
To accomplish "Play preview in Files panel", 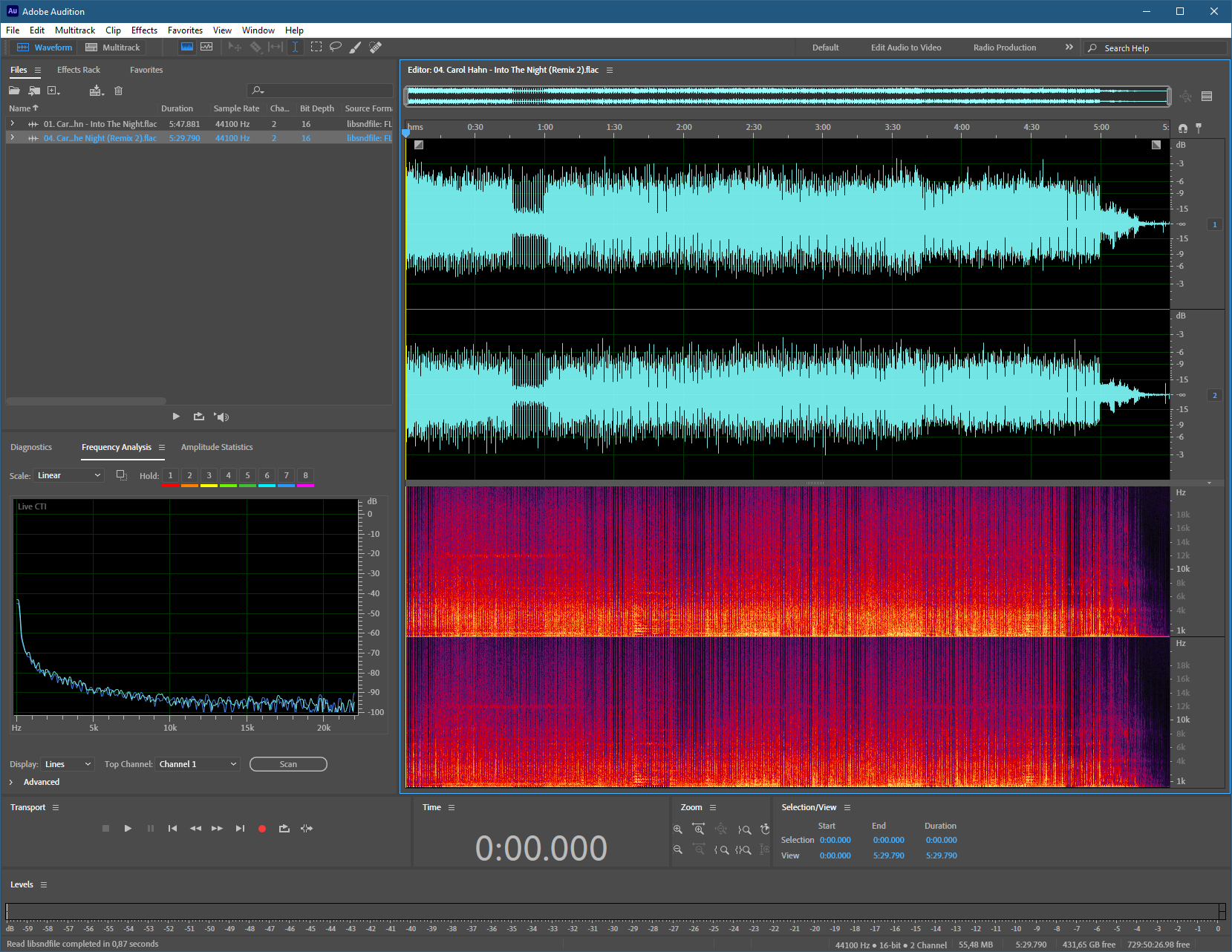I will click(x=176, y=417).
